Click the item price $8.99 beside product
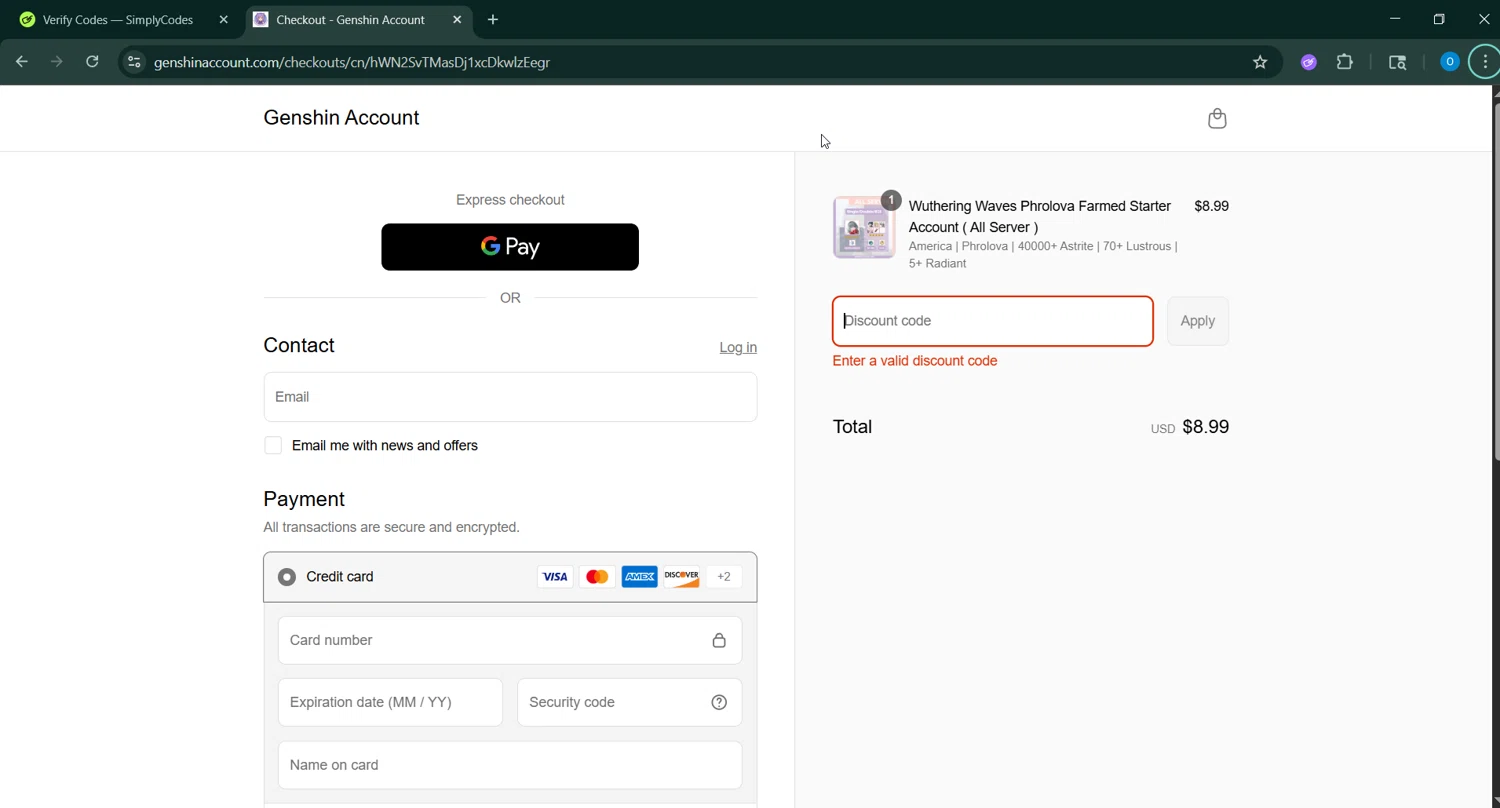Viewport: 1500px width, 808px height. 1211,206
